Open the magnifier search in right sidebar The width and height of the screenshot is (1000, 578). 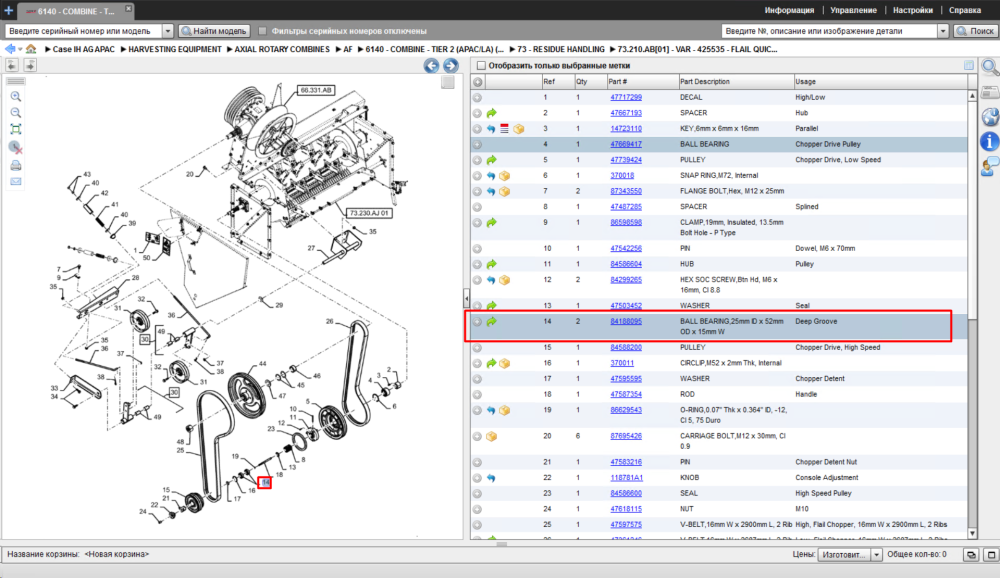pos(989,66)
